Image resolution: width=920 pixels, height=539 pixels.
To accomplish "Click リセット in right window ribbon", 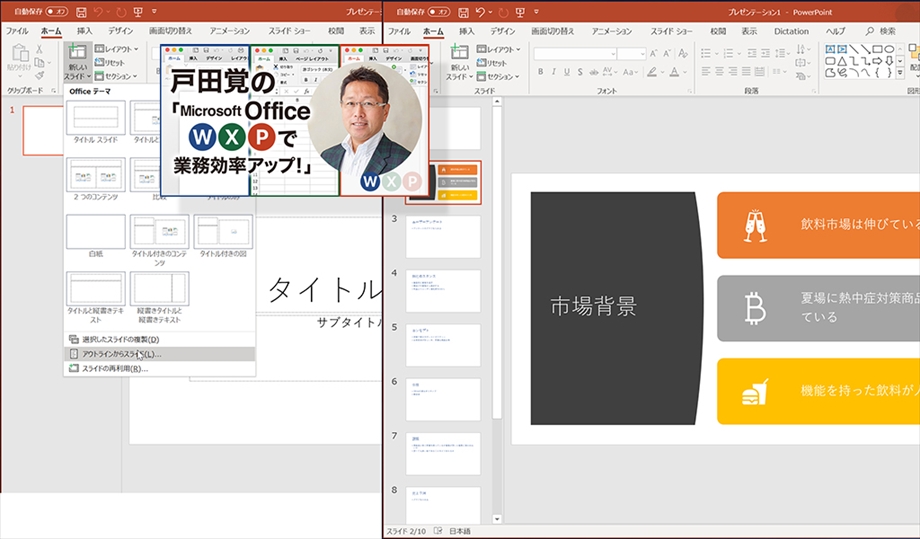I will (492, 63).
